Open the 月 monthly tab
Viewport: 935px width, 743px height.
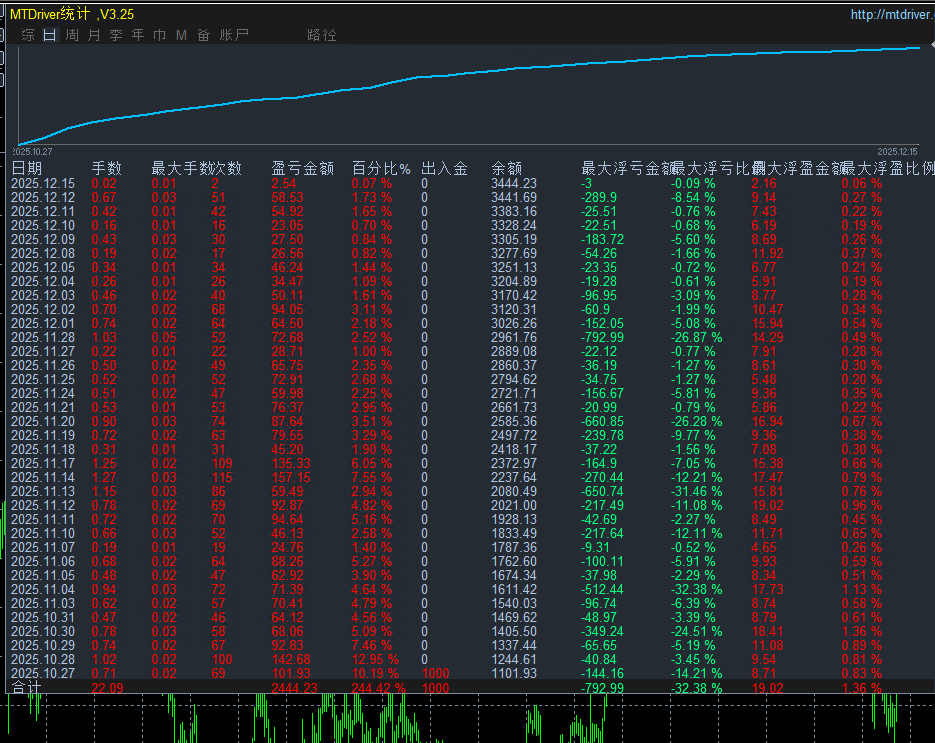click(x=94, y=35)
